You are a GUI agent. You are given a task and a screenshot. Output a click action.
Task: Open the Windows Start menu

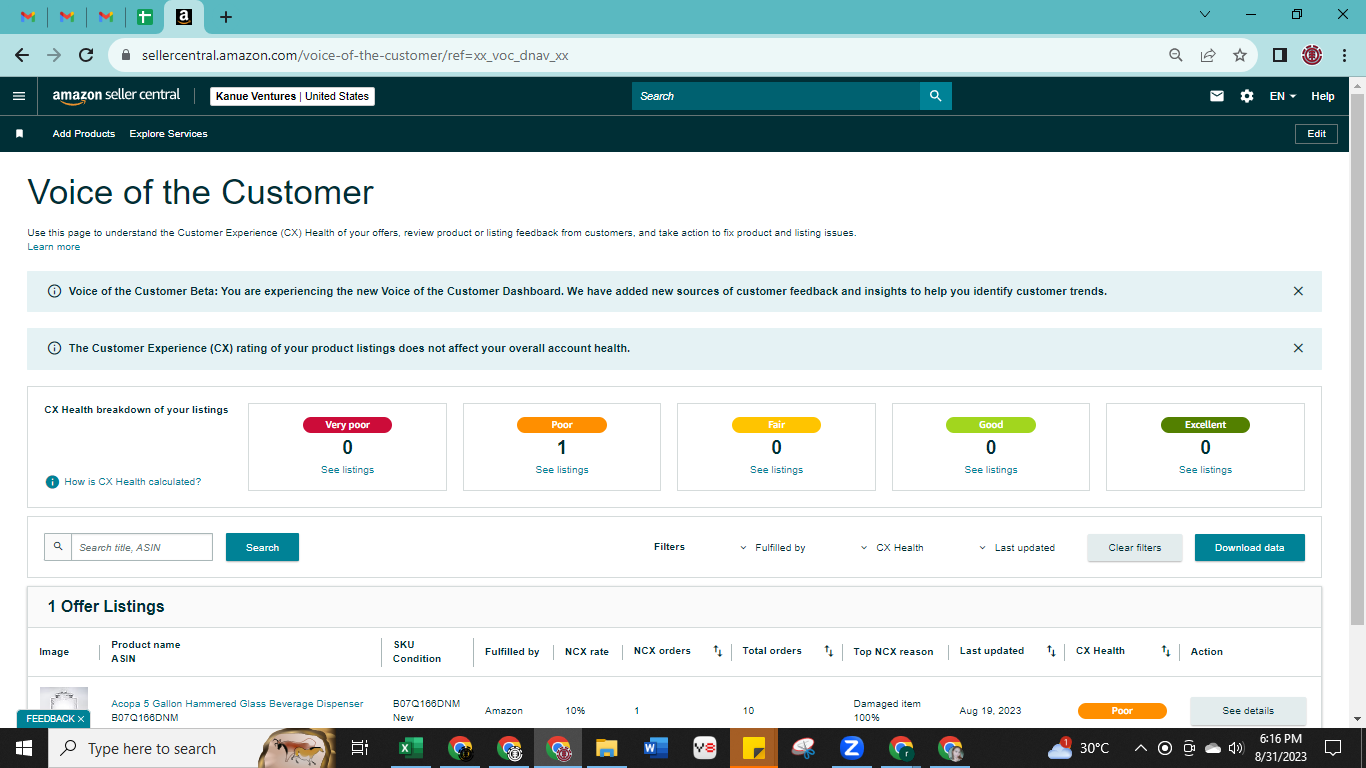pyautogui.click(x=24, y=748)
